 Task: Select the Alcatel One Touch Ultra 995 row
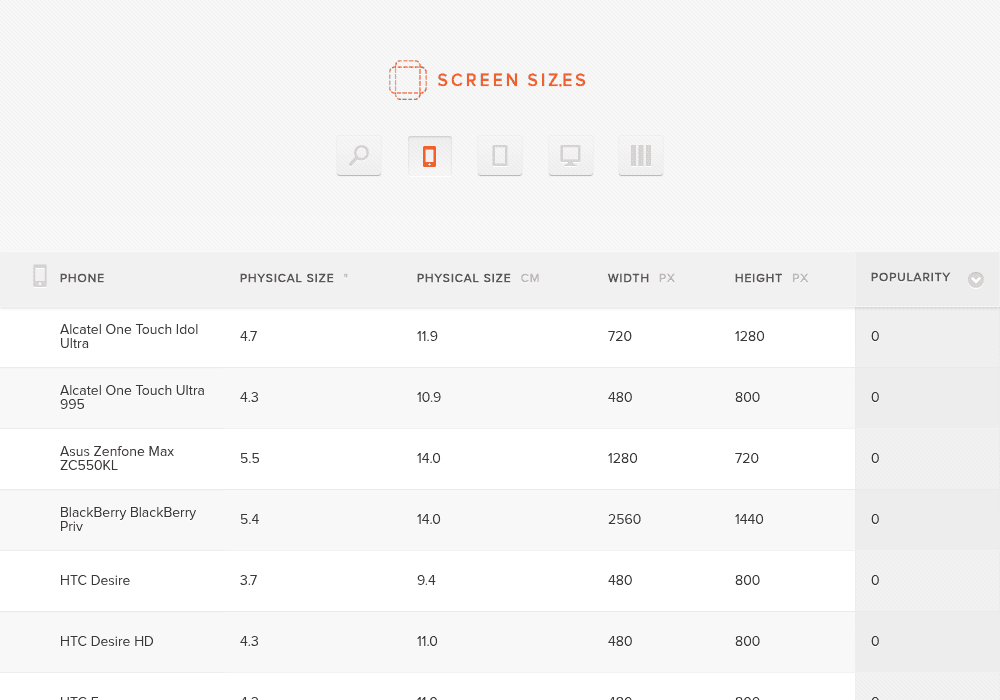[x=427, y=398]
